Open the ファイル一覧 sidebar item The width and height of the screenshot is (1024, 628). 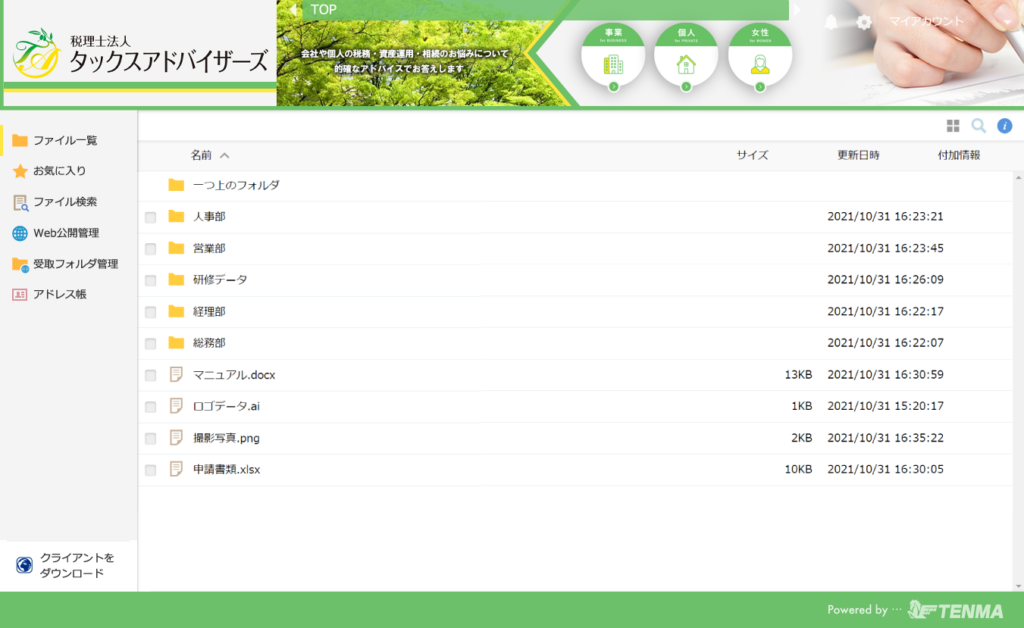pyautogui.click(x=65, y=140)
